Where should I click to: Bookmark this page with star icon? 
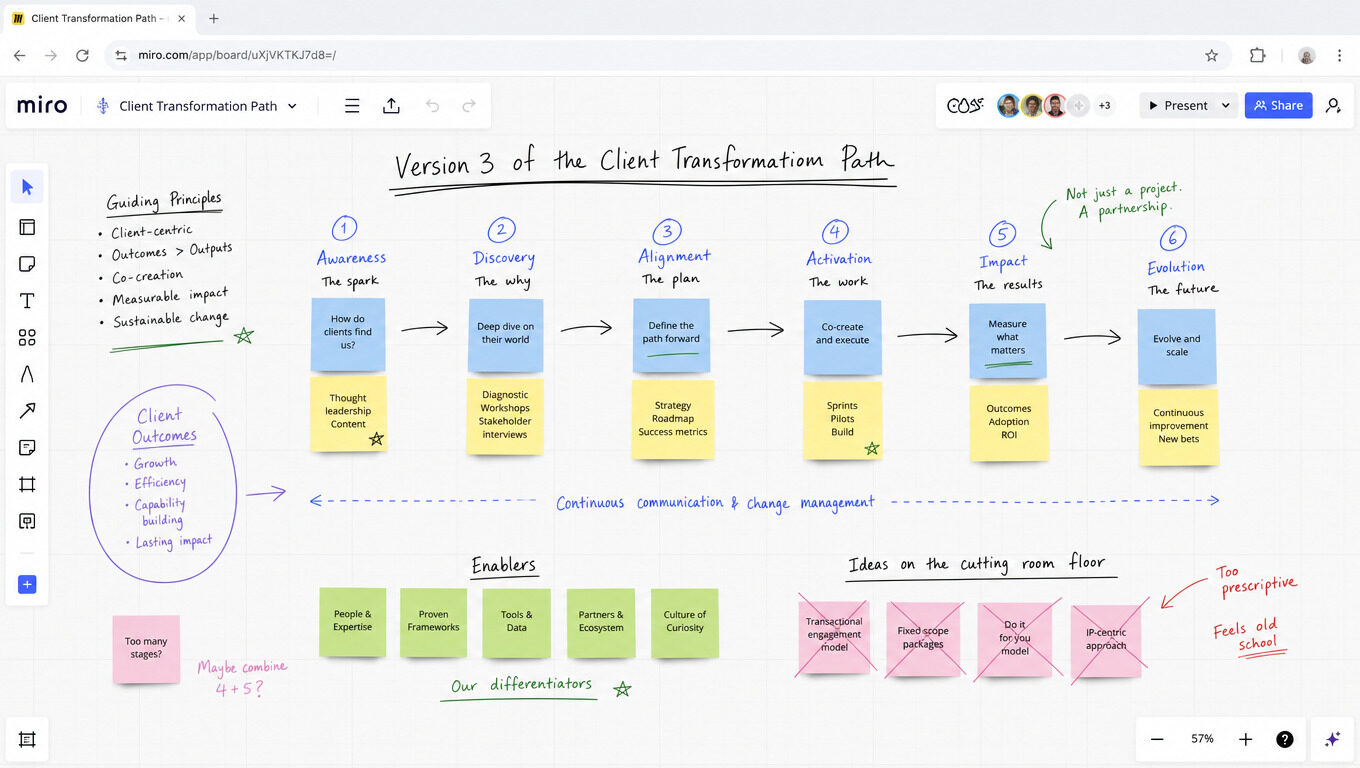click(x=1212, y=55)
